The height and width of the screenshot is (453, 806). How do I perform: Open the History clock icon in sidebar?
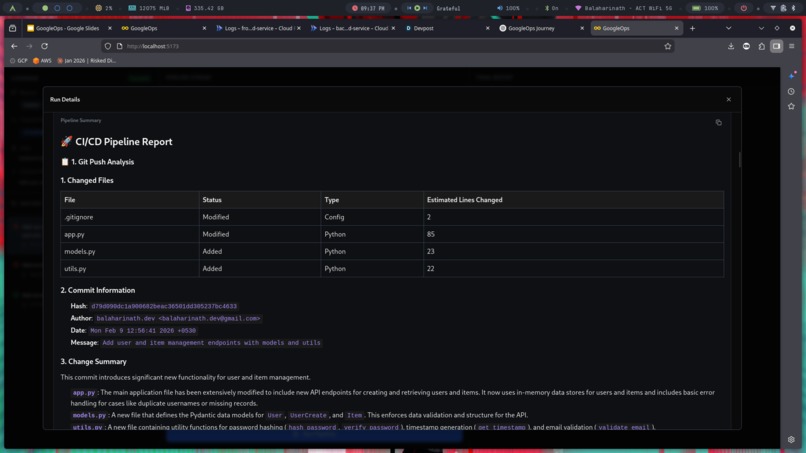[791, 92]
